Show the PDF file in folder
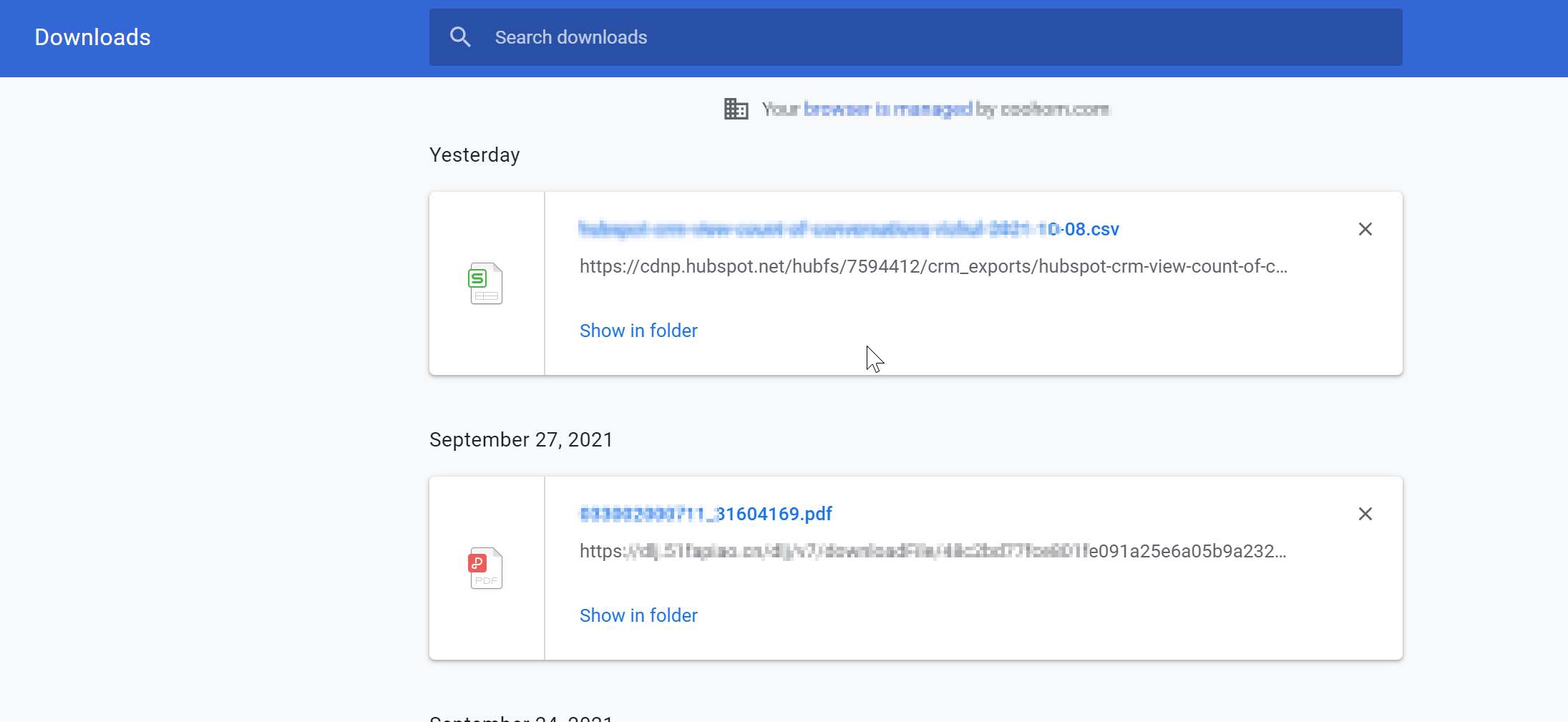1568x722 pixels. [638, 615]
